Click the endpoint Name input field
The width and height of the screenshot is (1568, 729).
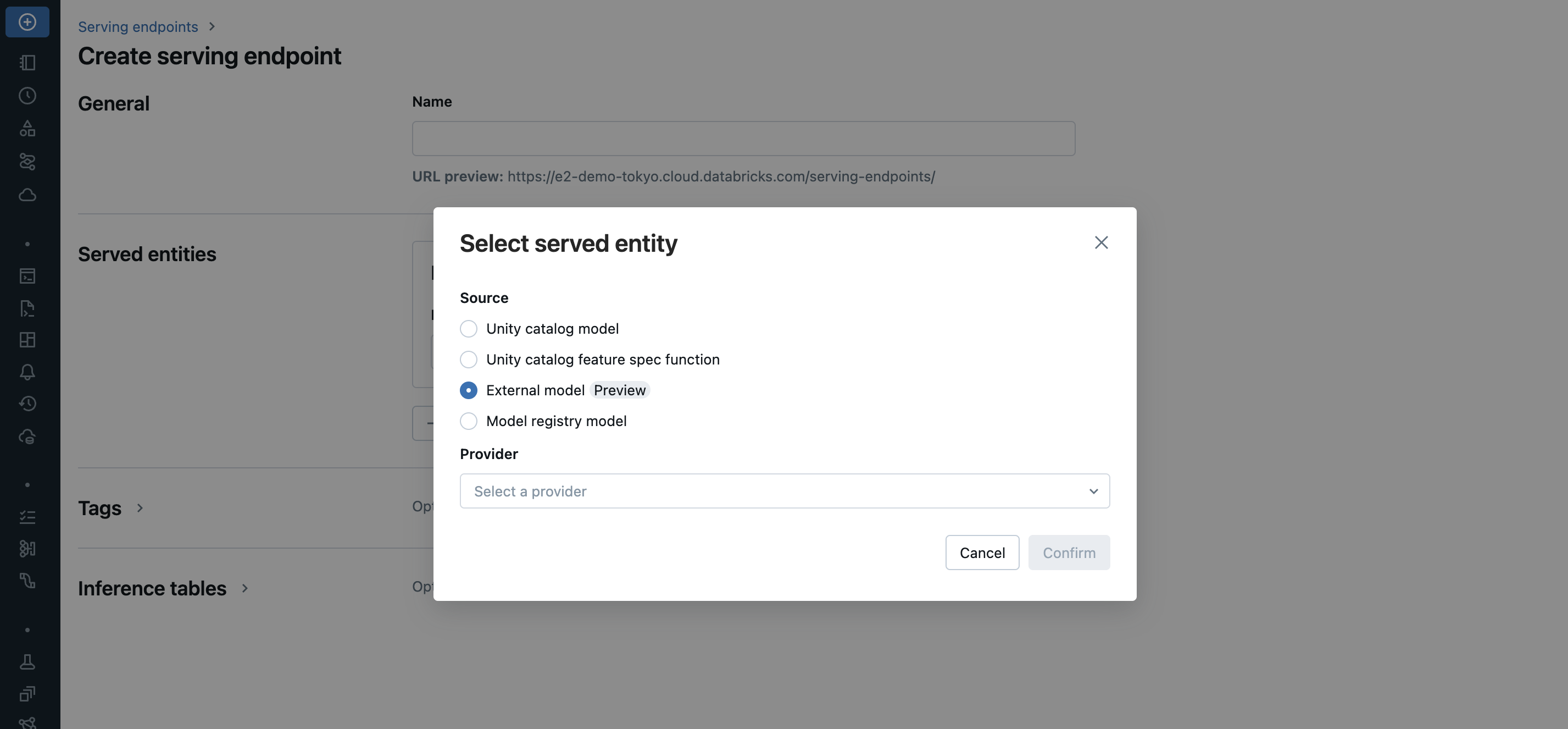(743, 139)
